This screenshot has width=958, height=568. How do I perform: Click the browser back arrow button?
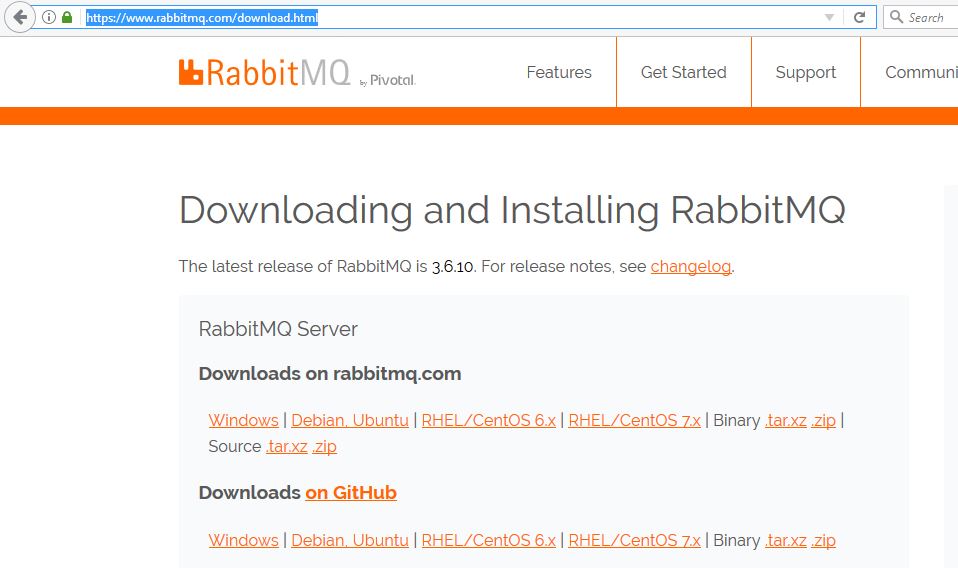point(20,17)
